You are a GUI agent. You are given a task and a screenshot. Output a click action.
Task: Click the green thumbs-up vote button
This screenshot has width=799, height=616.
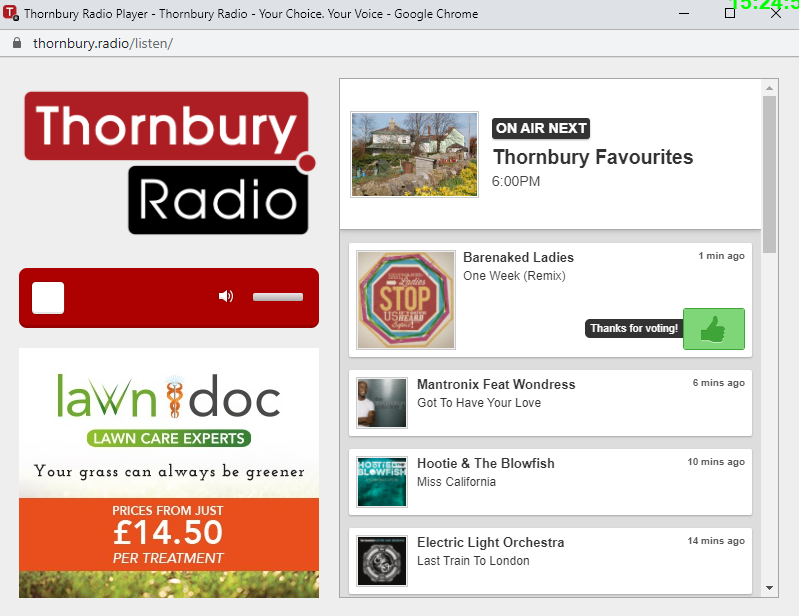click(713, 329)
